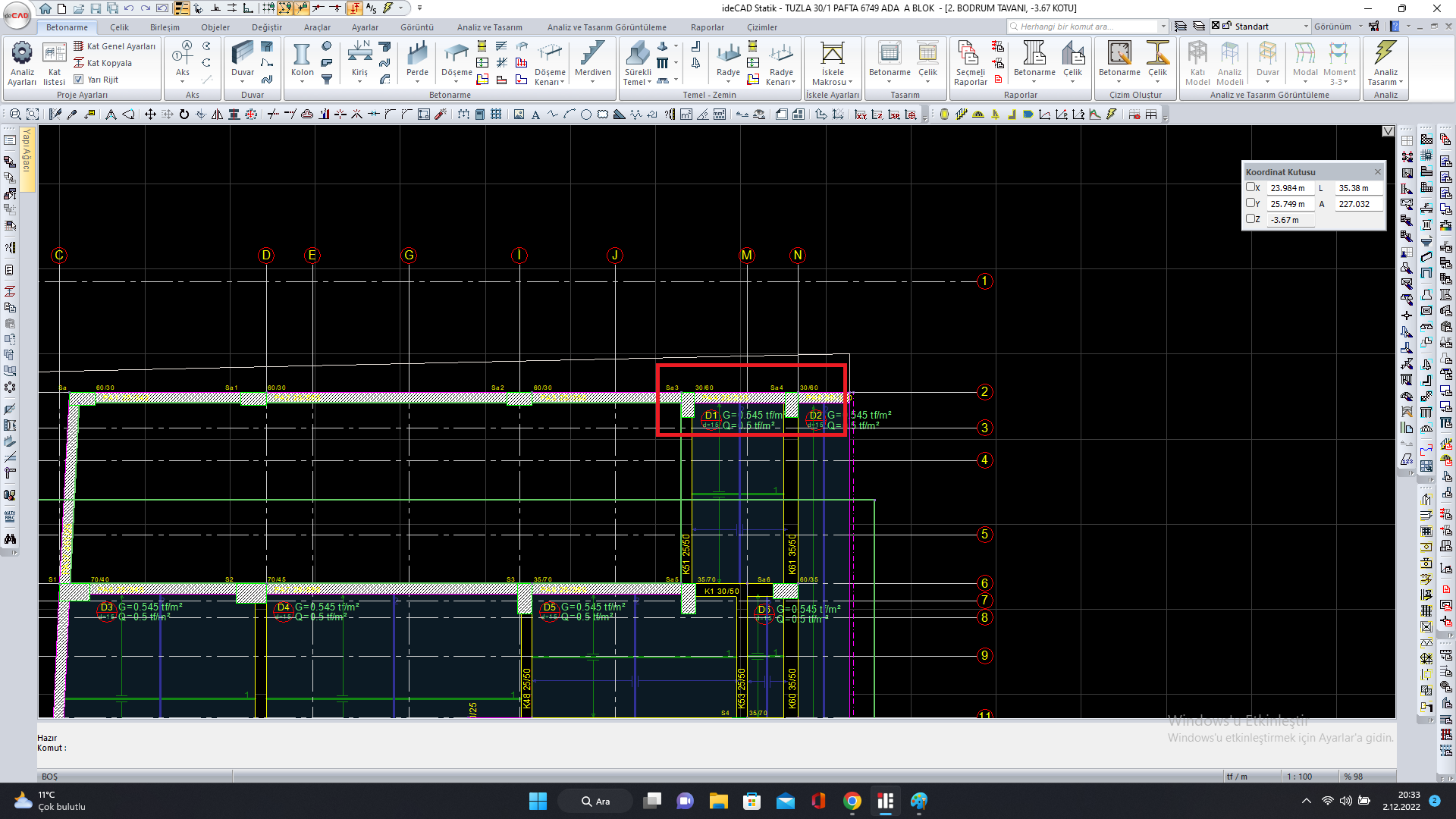Open Kat listesi tool
The height and width of the screenshot is (819, 1456).
pos(54,62)
